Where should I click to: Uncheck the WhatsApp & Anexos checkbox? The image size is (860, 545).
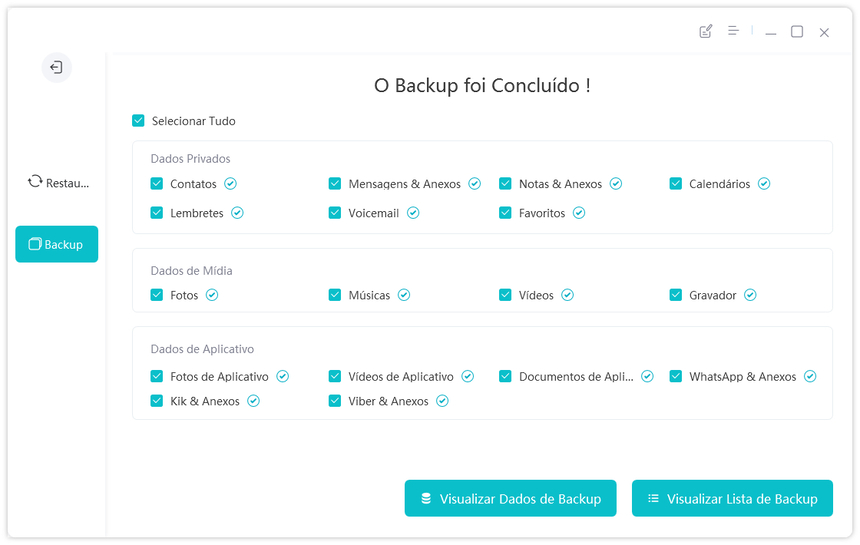click(x=676, y=376)
